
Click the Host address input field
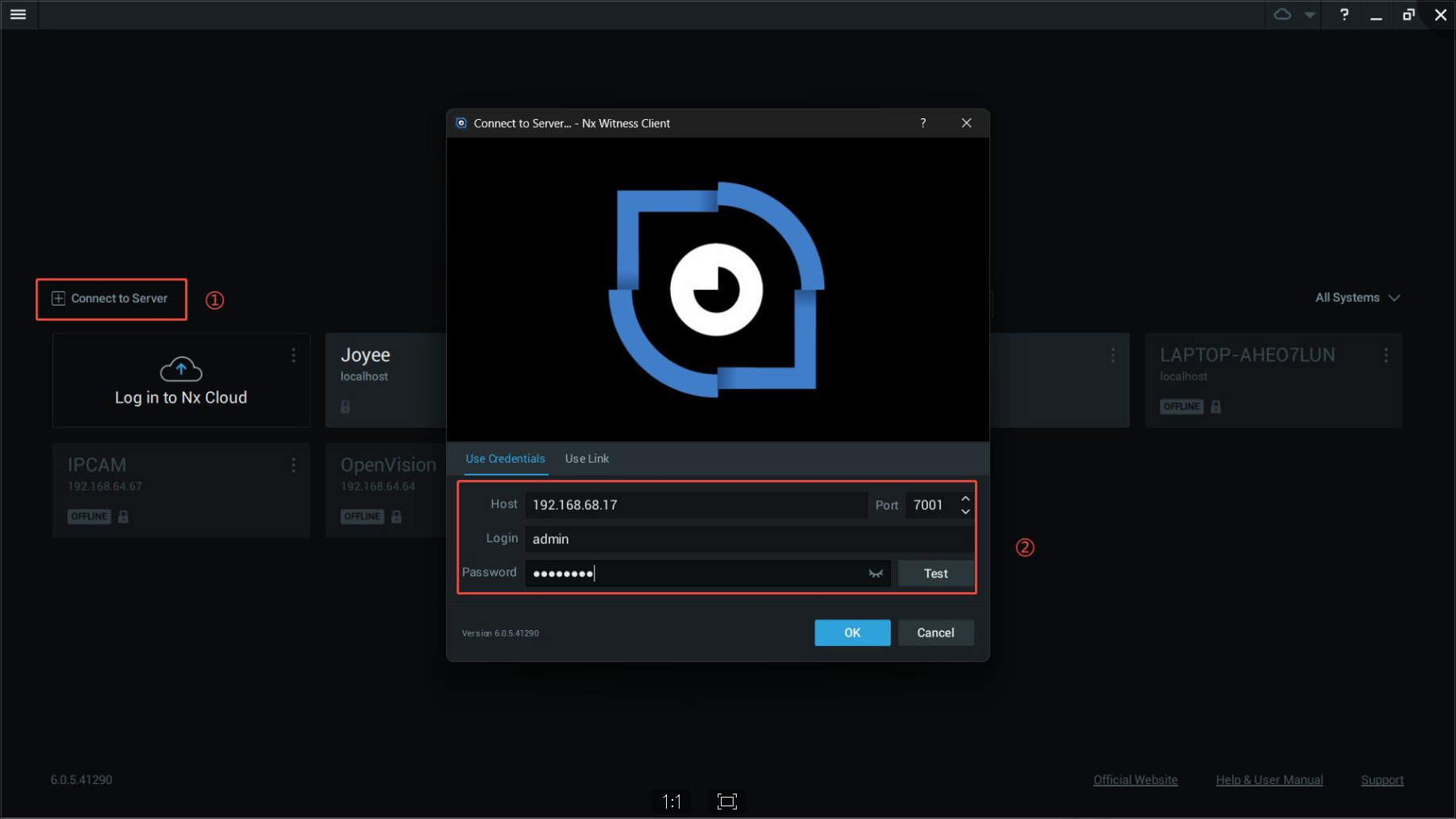pyautogui.click(x=696, y=505)
